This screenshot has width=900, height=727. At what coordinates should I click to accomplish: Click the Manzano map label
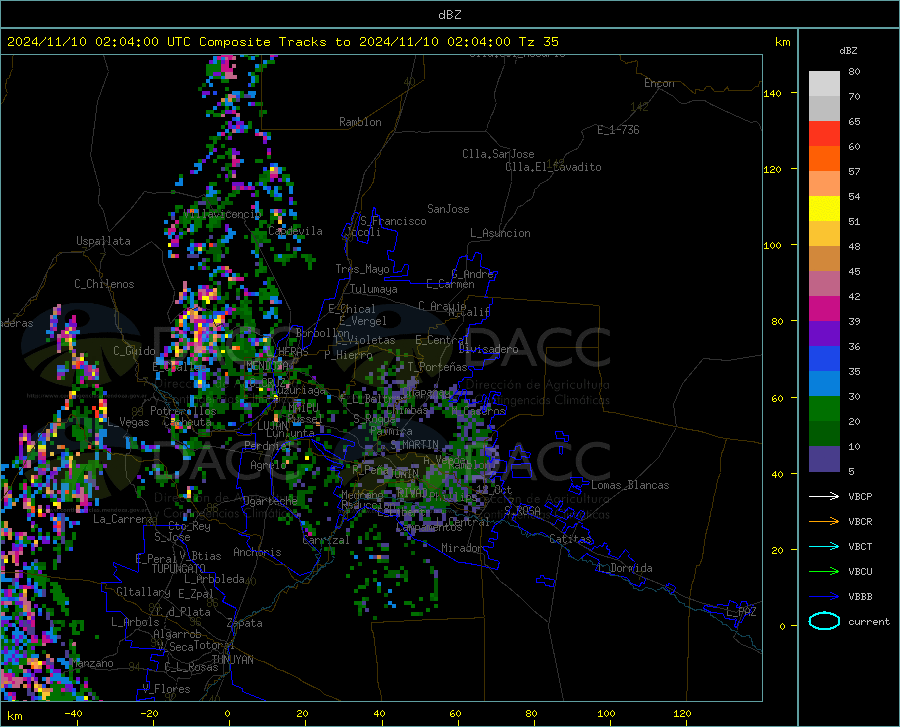coord(92,663)
